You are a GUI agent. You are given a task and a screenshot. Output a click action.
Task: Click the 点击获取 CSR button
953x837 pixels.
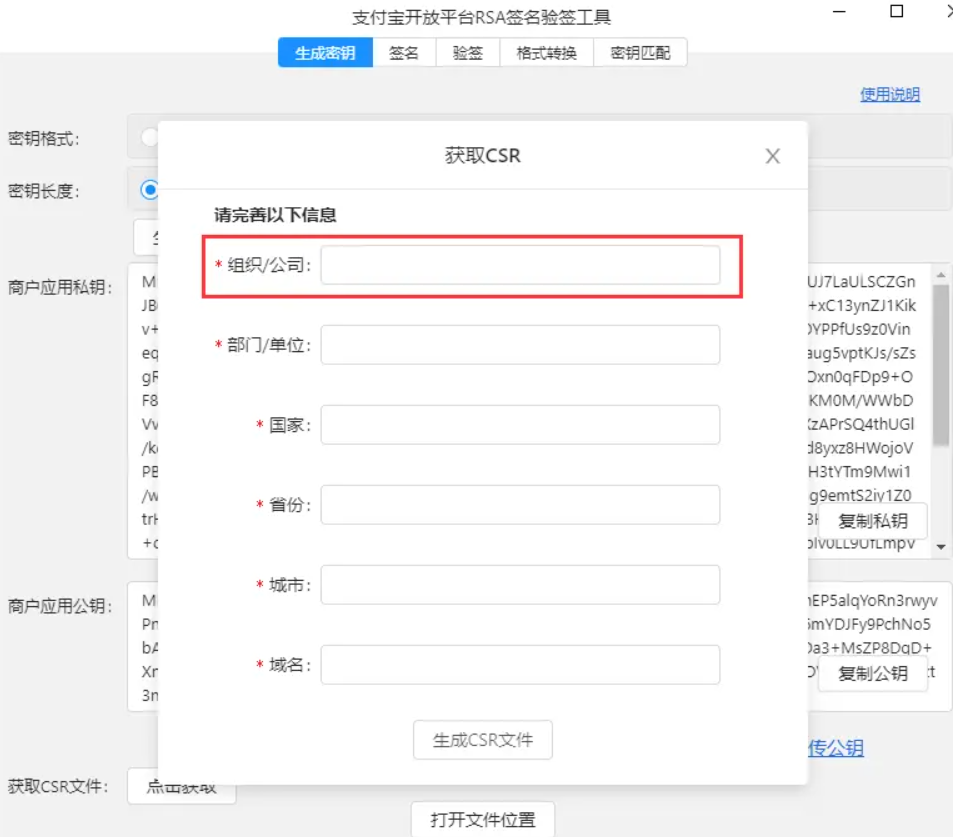[181, 787]
